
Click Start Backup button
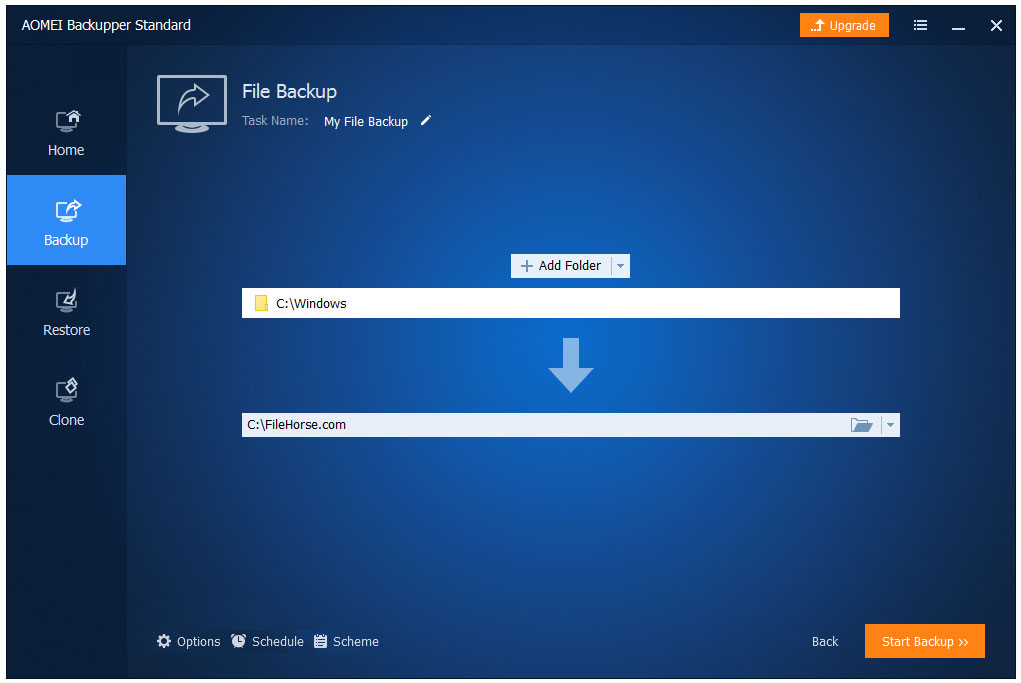[924, 641]
